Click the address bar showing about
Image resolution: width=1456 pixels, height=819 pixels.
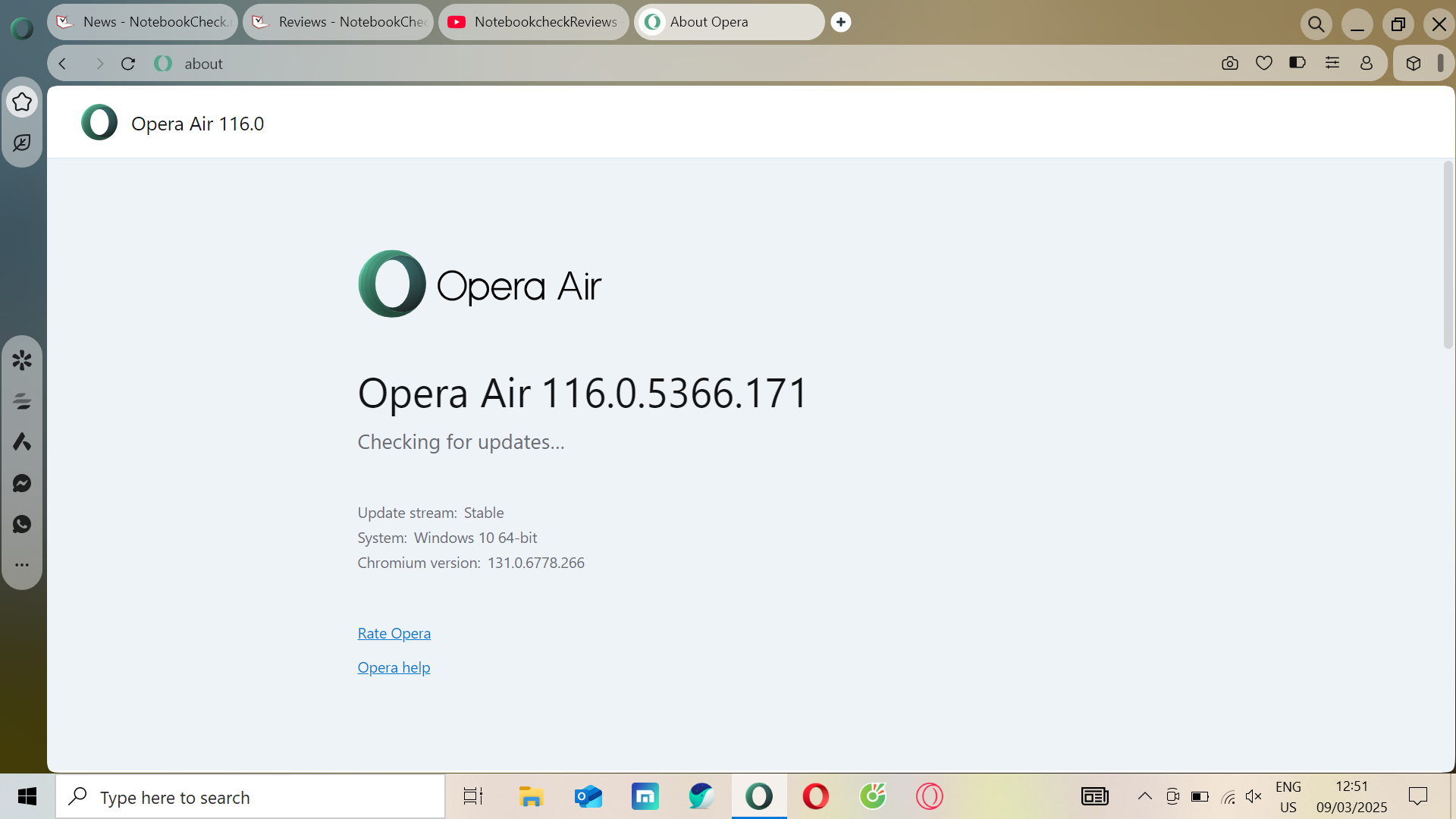[x=682, y=64]
